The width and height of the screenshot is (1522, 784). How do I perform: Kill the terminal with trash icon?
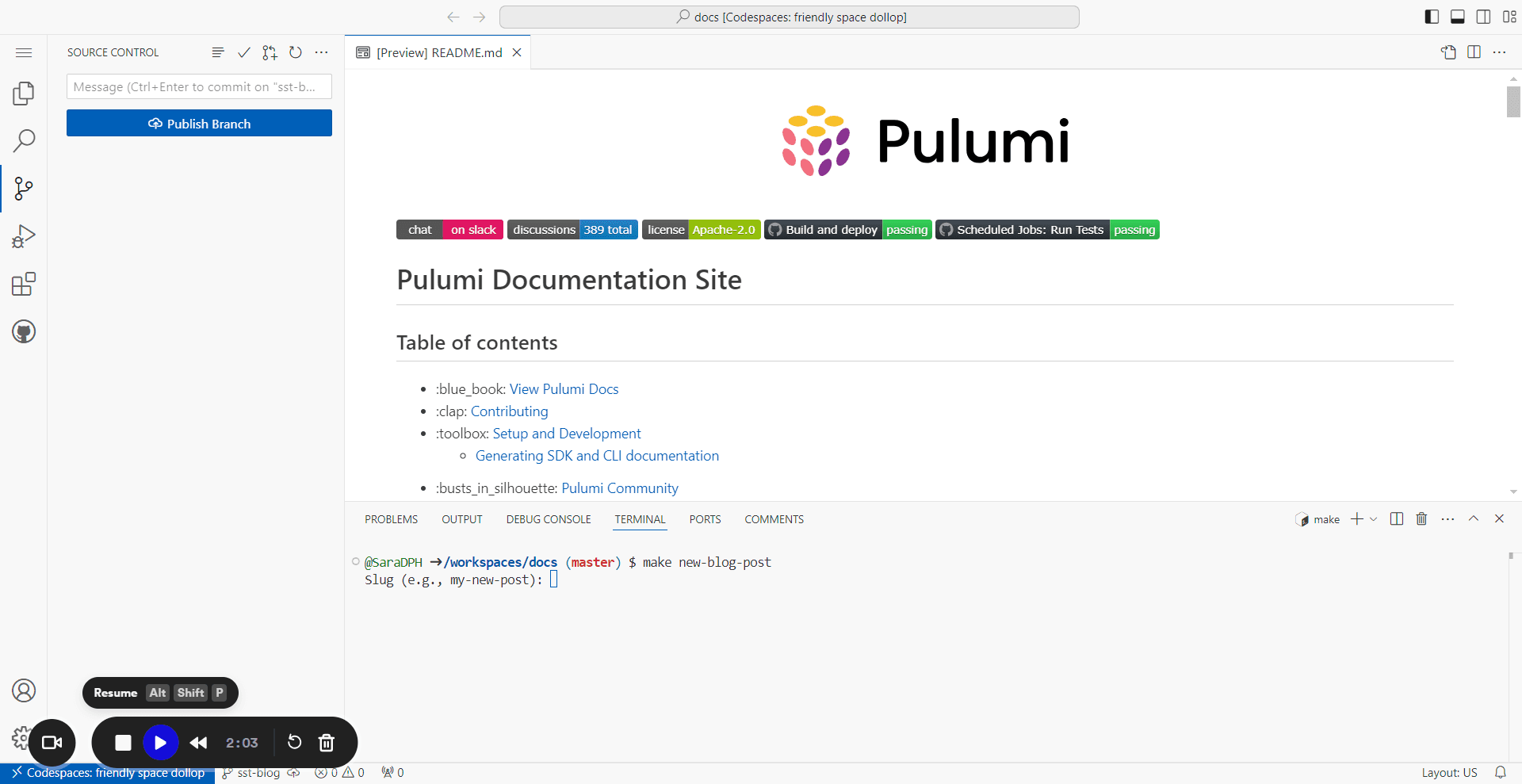pos(1422,518)
